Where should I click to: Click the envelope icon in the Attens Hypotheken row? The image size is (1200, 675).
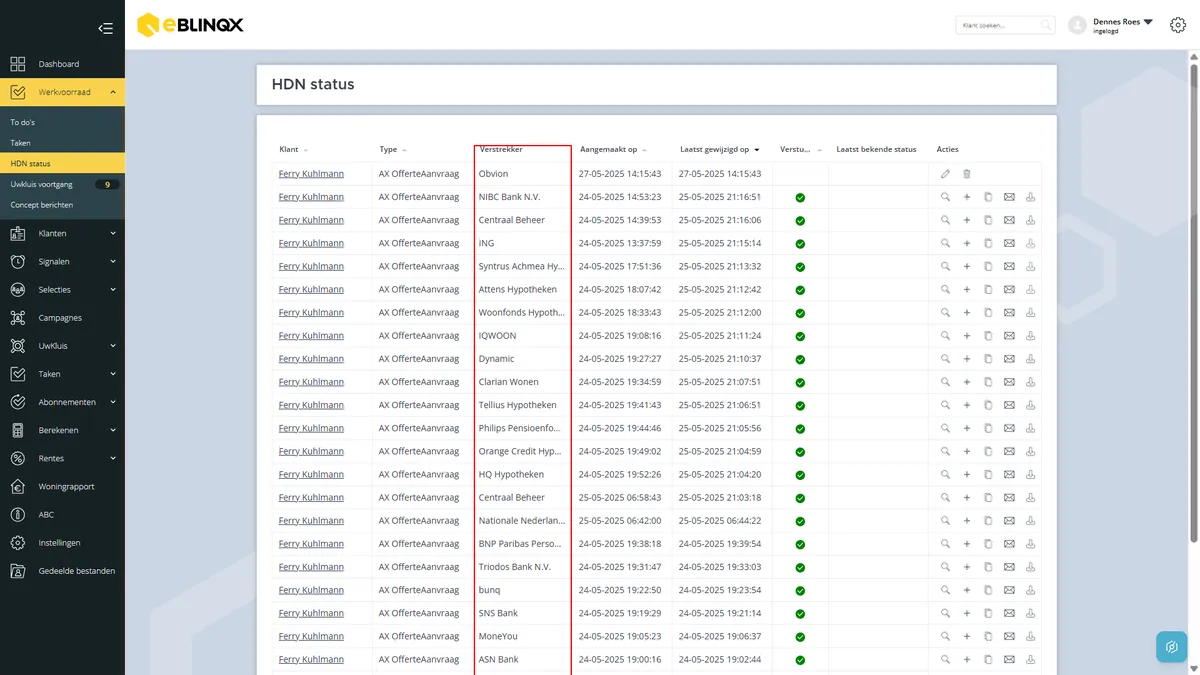coord(1009,289)
